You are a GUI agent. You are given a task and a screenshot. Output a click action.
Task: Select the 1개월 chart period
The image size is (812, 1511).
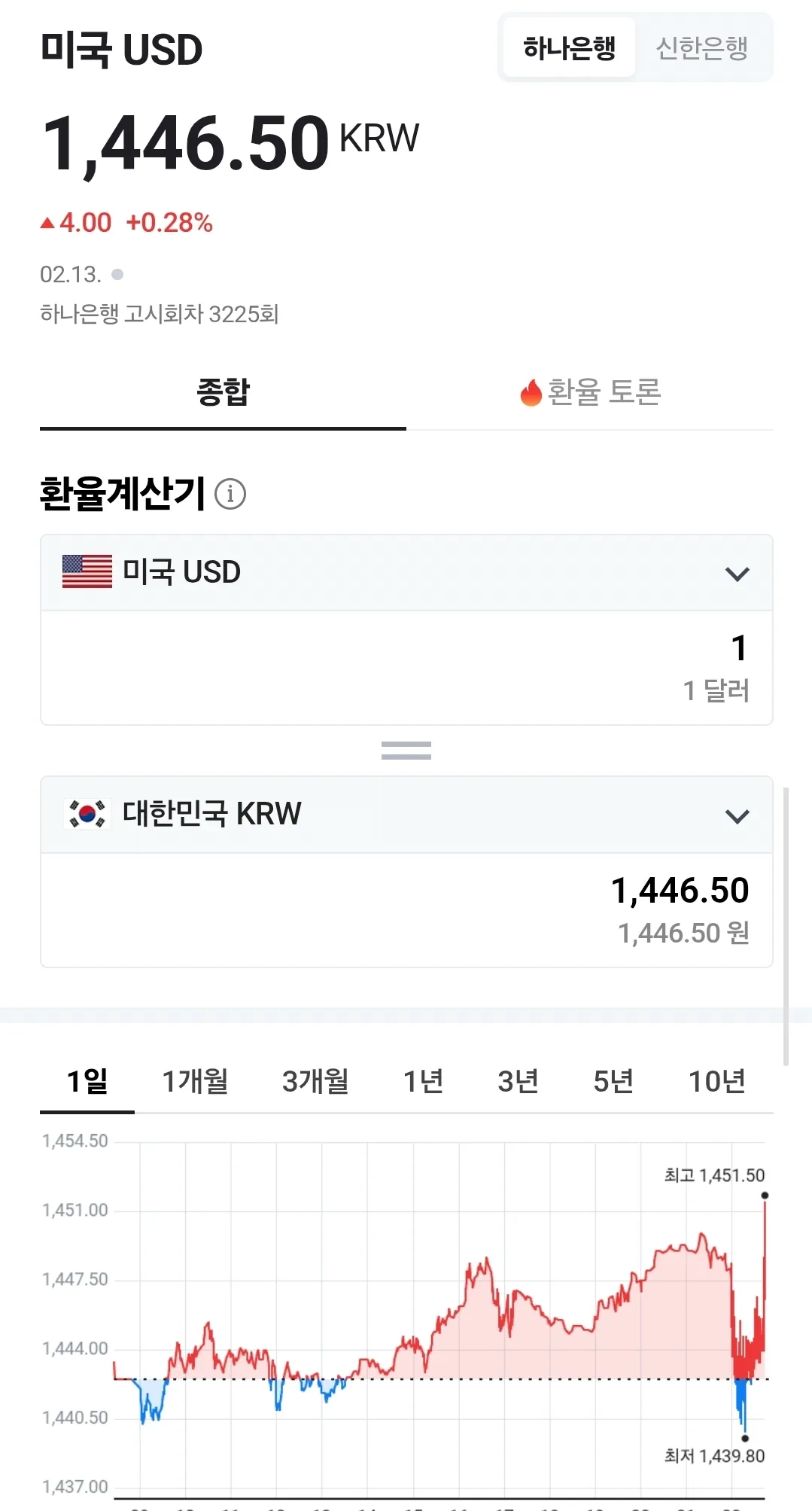click(x=196, y=1081)
